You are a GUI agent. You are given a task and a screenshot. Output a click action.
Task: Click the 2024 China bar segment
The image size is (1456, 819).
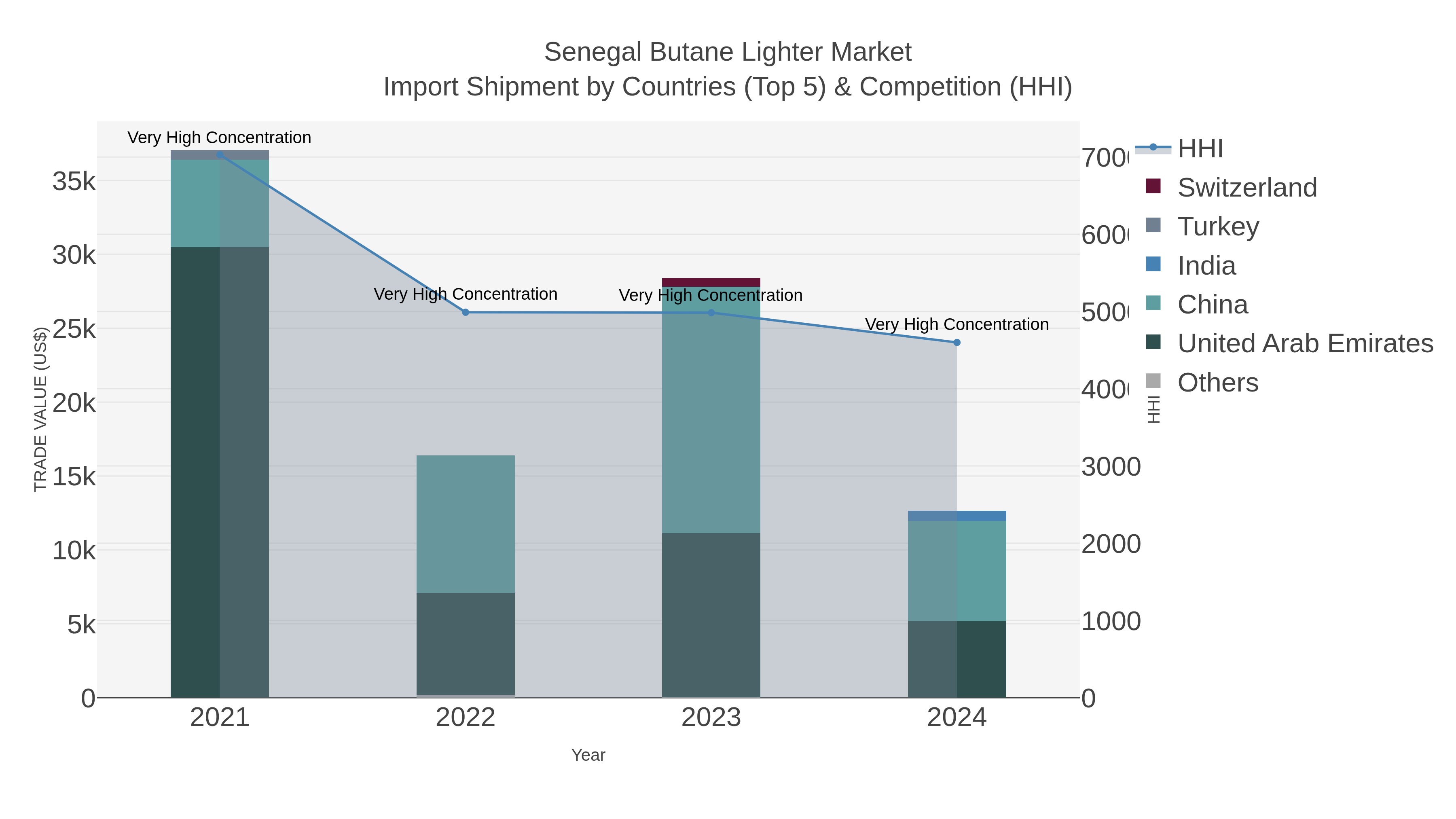[x=957, y=571]
